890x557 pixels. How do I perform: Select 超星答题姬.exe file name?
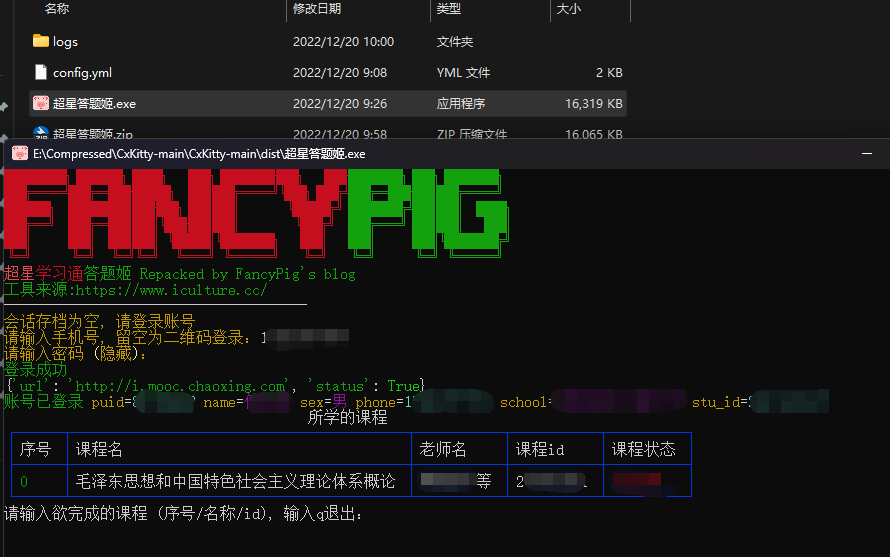tap(94, 104)
